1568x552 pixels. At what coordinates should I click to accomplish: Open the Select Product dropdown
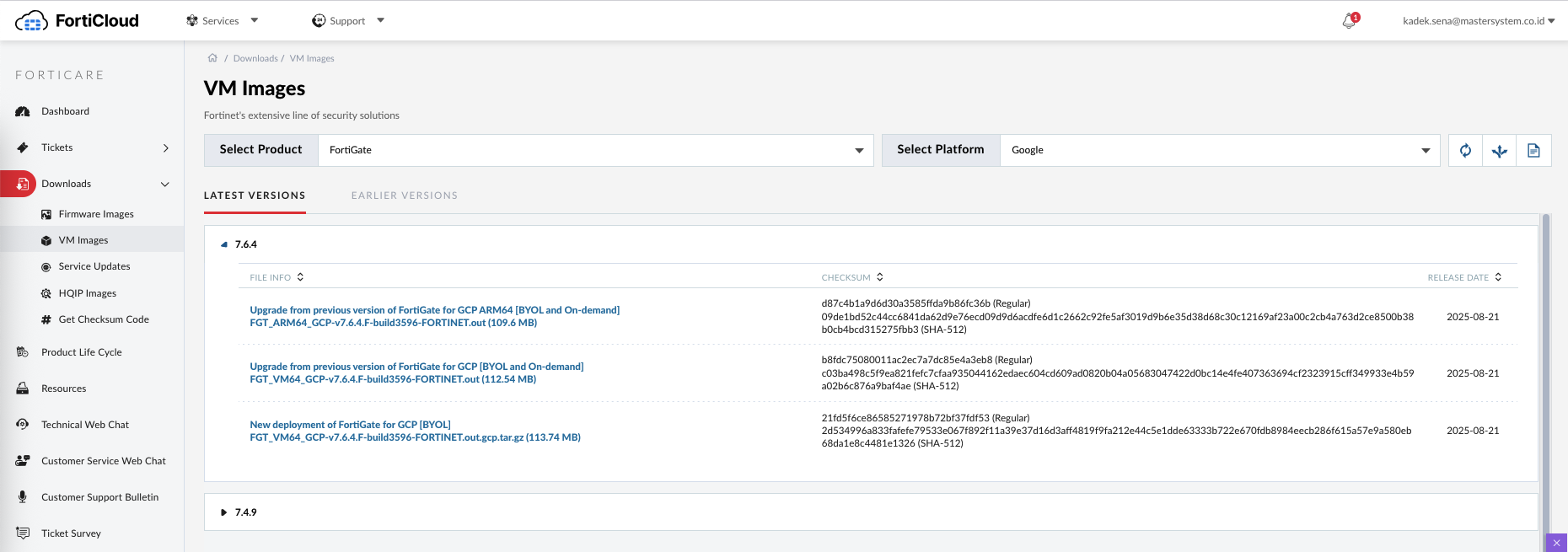coord(595,151)
